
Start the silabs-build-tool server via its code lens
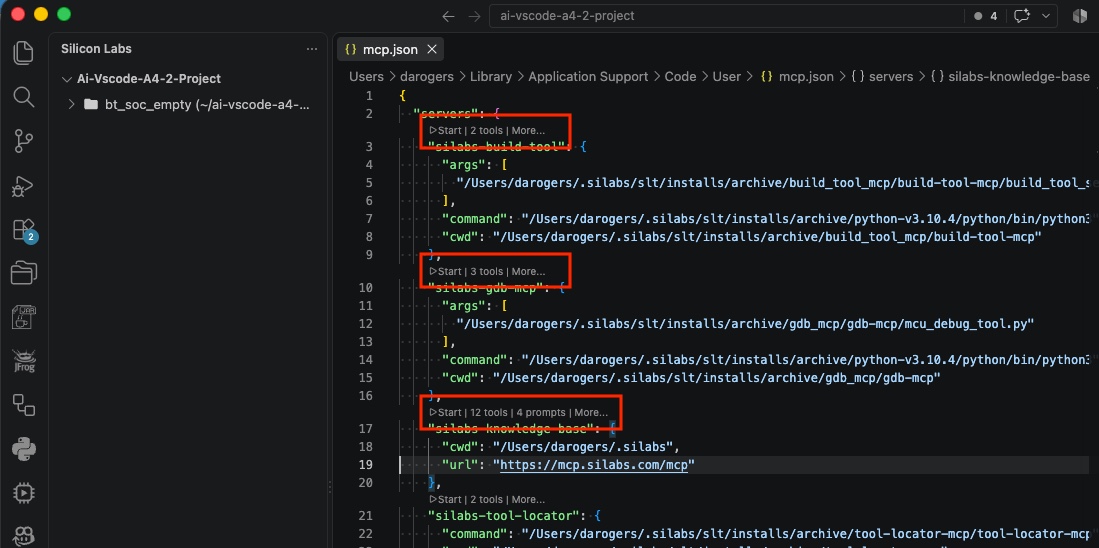point(446,130)
